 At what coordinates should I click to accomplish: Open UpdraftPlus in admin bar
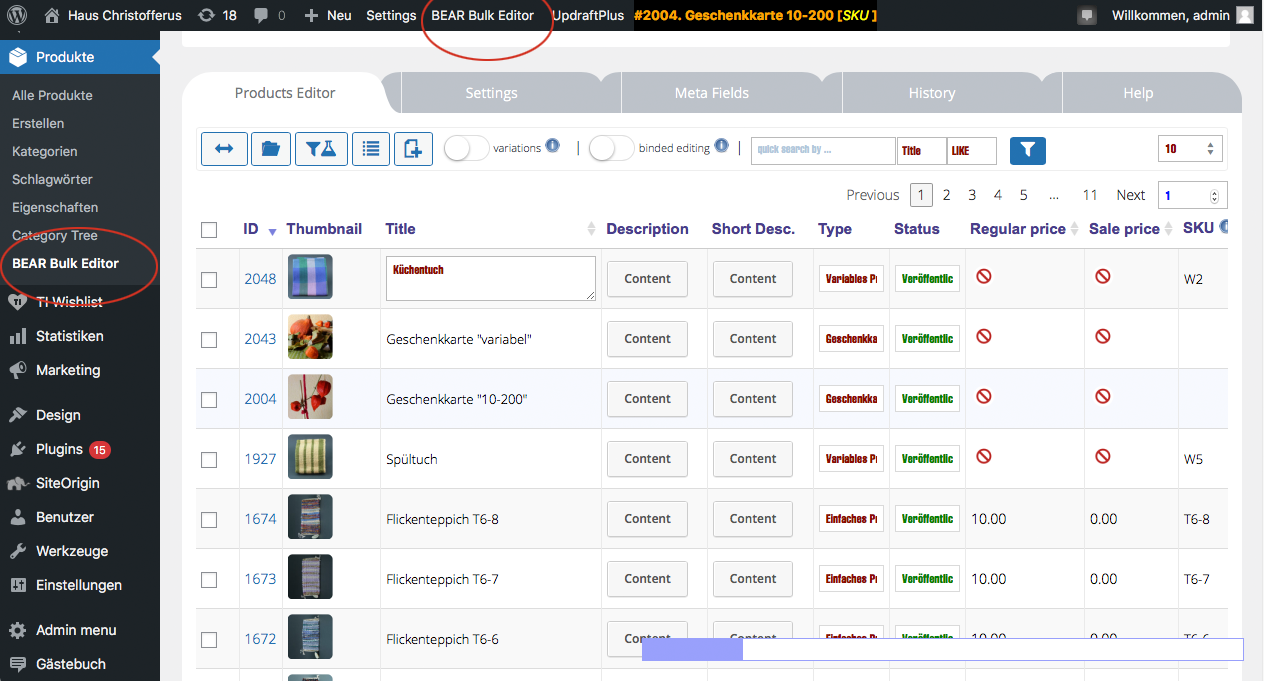tap(589, 15)
